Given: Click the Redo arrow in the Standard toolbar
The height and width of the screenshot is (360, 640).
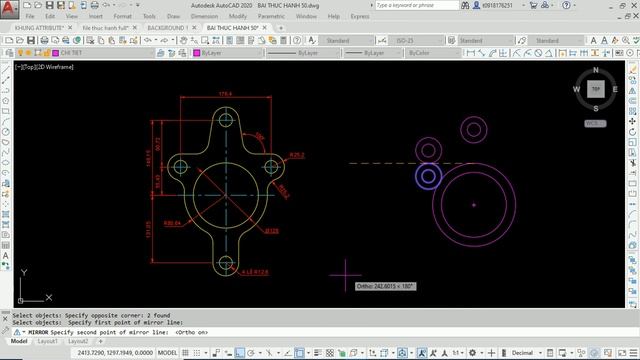Looking at the screenshot, I should [x=164, y=40].
